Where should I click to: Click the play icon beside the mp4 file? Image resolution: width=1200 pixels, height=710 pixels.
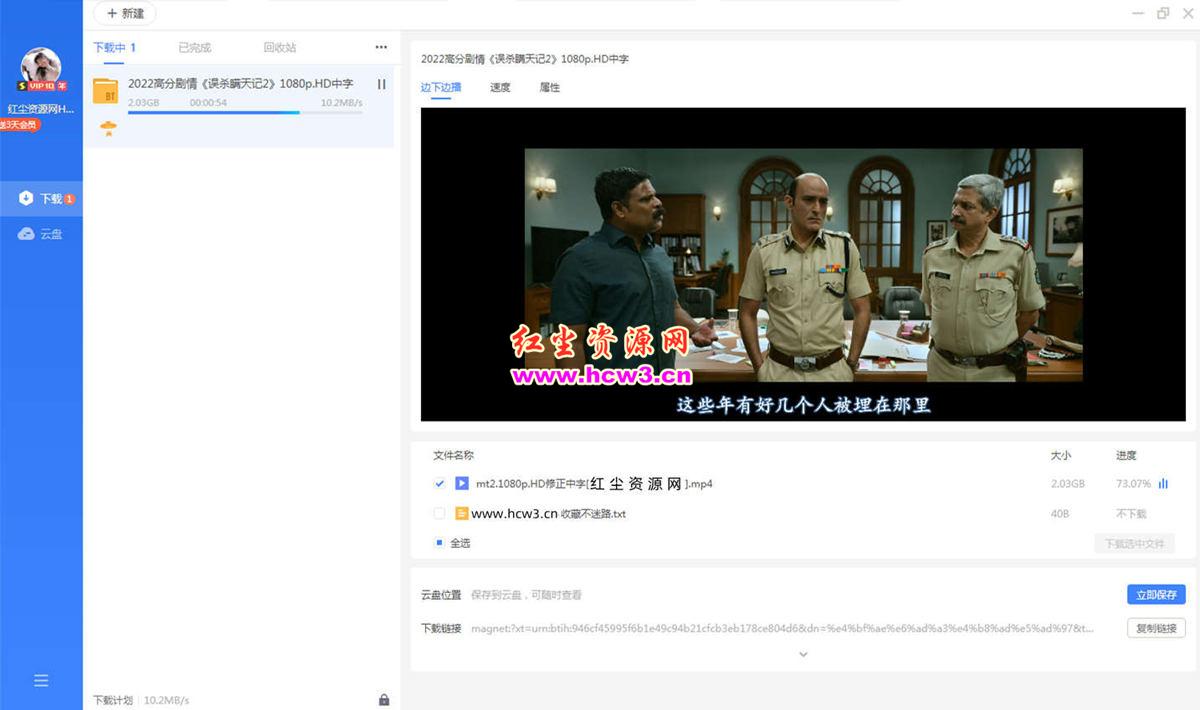(462, 484)
